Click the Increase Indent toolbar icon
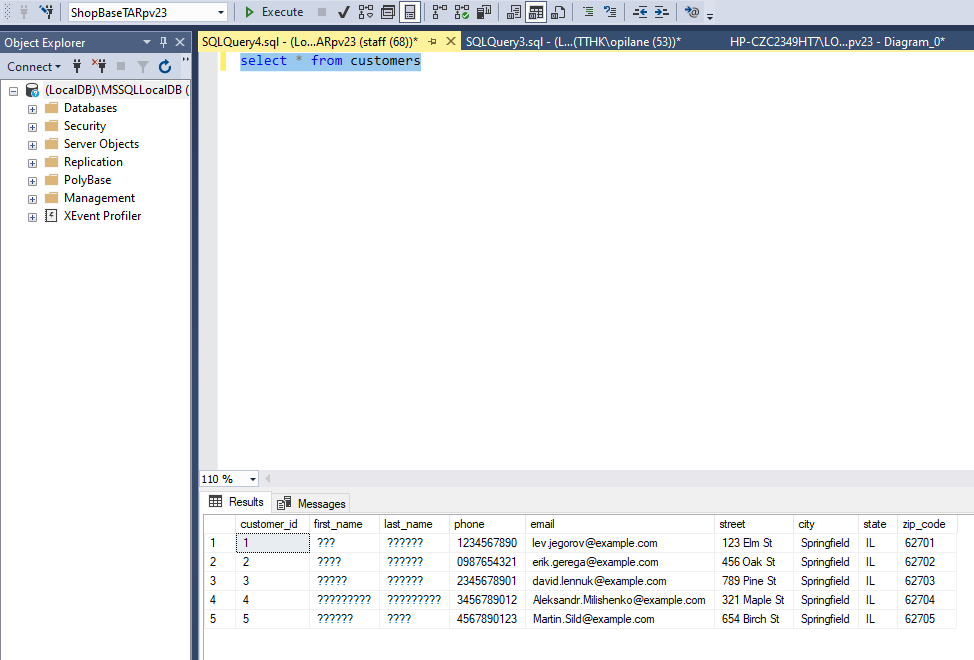Viewport: 974px width, 660px height. (662, 12)
